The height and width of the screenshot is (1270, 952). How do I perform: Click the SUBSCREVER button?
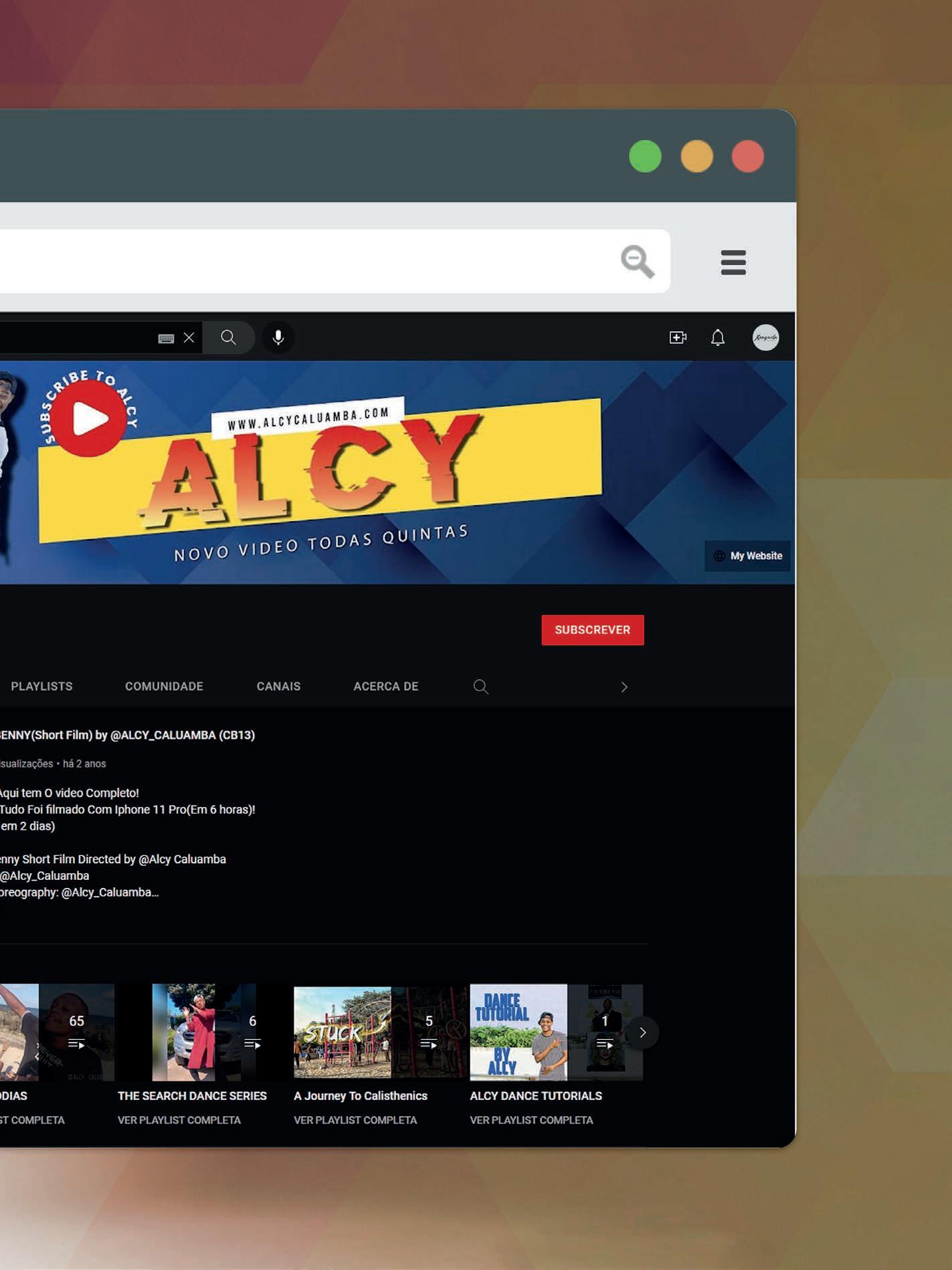593,630
